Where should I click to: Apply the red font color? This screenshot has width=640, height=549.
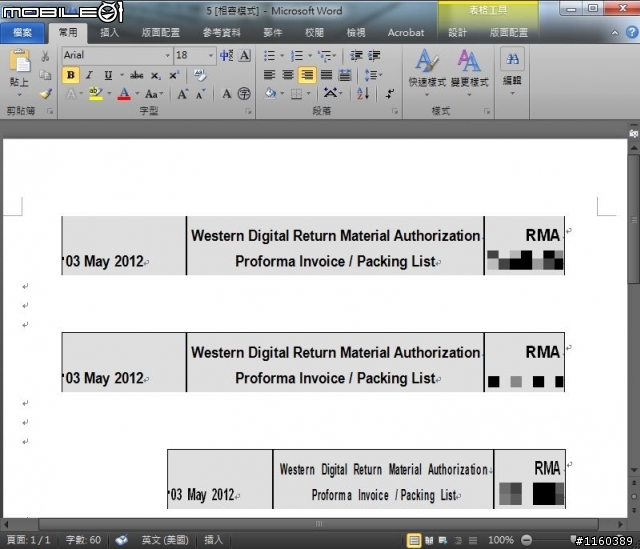124,94
